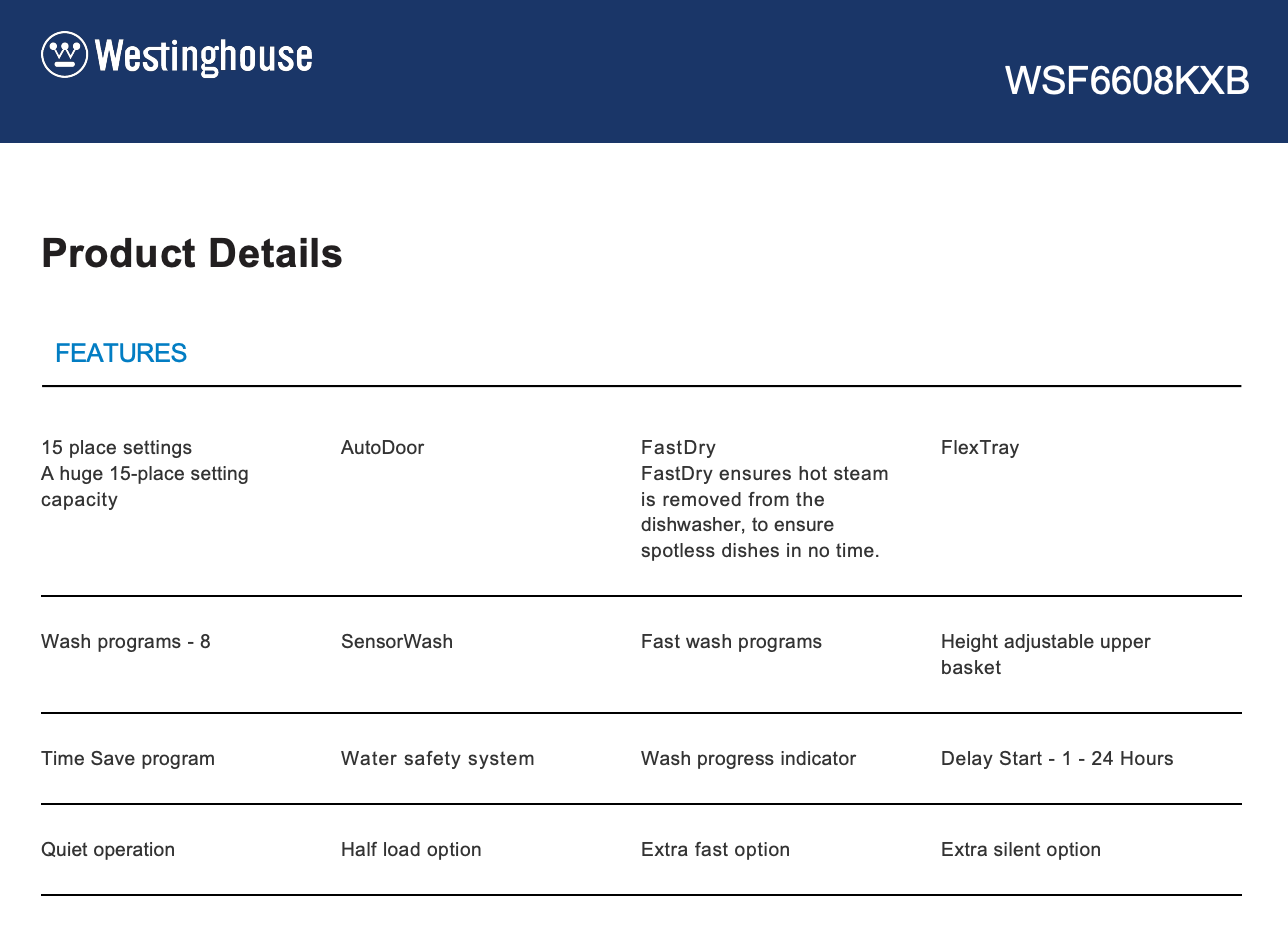Click Wash progress indicator text
The width and height of the screenshot is (1288, 938).
pyautogui.click(x=748, y=759)
